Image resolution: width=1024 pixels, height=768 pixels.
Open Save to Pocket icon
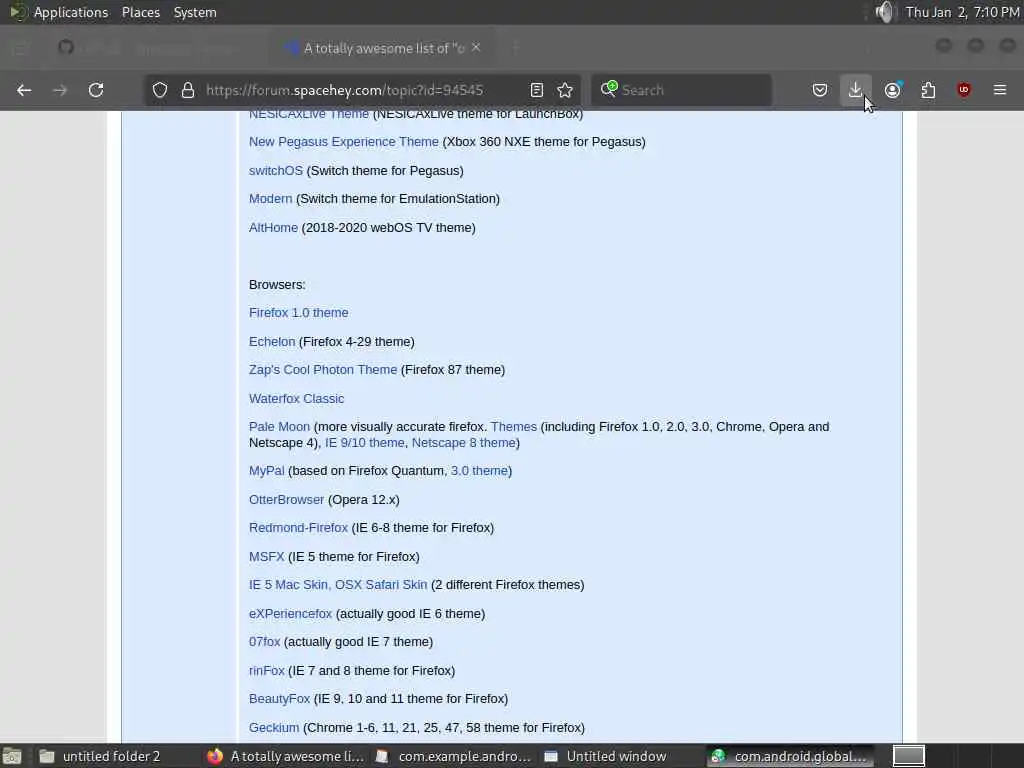pyautogui.click(x=820, y=90)
